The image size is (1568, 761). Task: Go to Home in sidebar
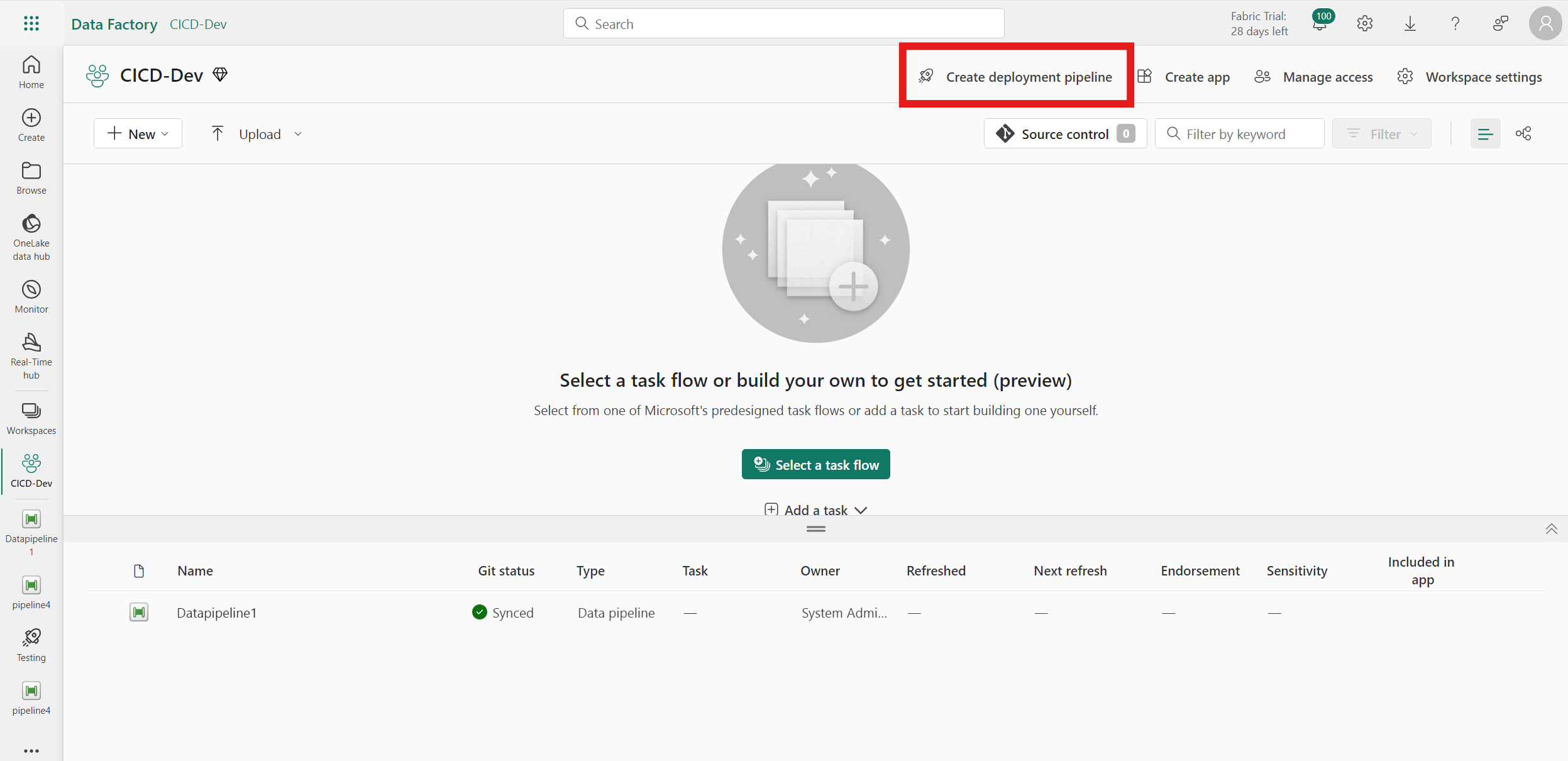(31, 72)
